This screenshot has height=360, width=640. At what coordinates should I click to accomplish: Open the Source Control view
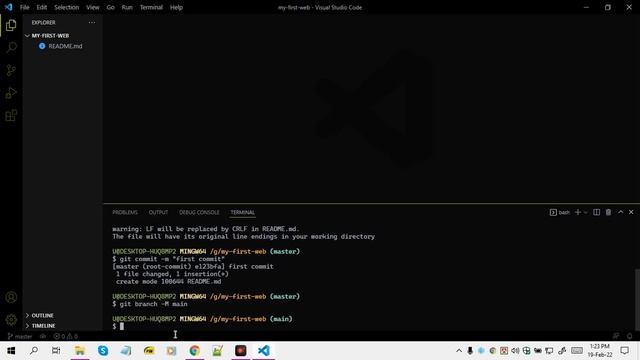pyautogui.click(x=11, y=70)
